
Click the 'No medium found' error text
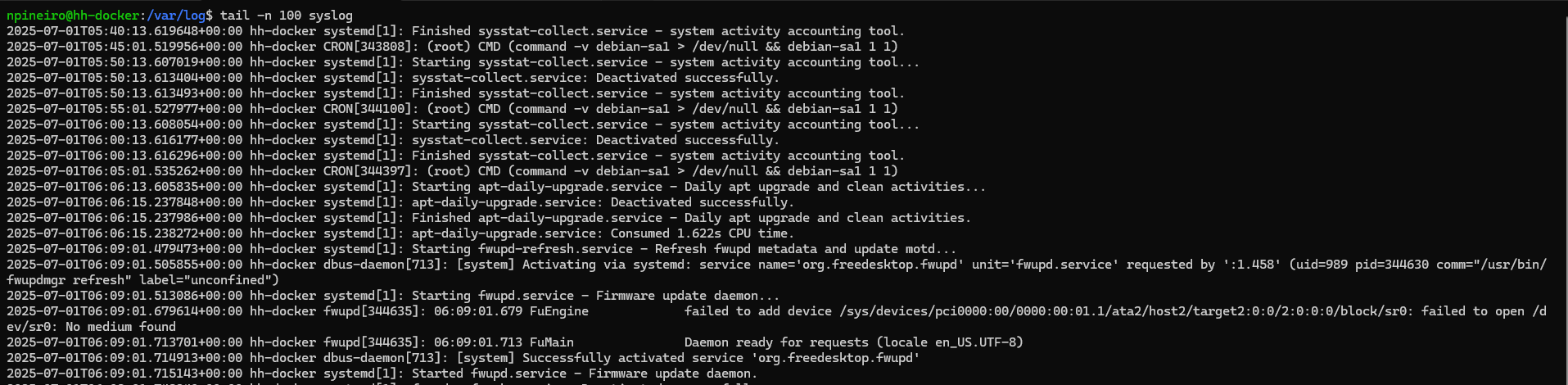coord(121,327)
